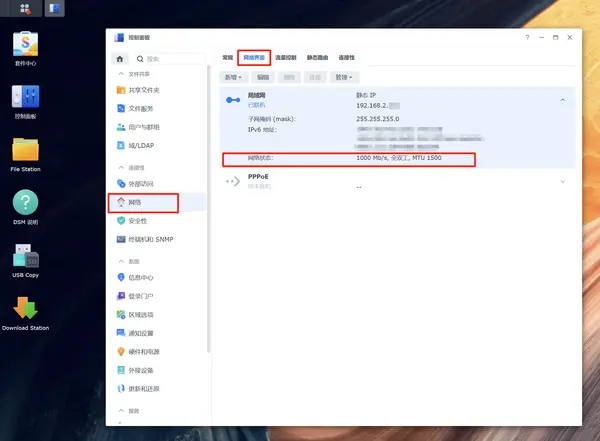Image resolution: width=600 pixels, height=441 pixels.
Task: Click the 编辑 button
Action: coord(263,77)
